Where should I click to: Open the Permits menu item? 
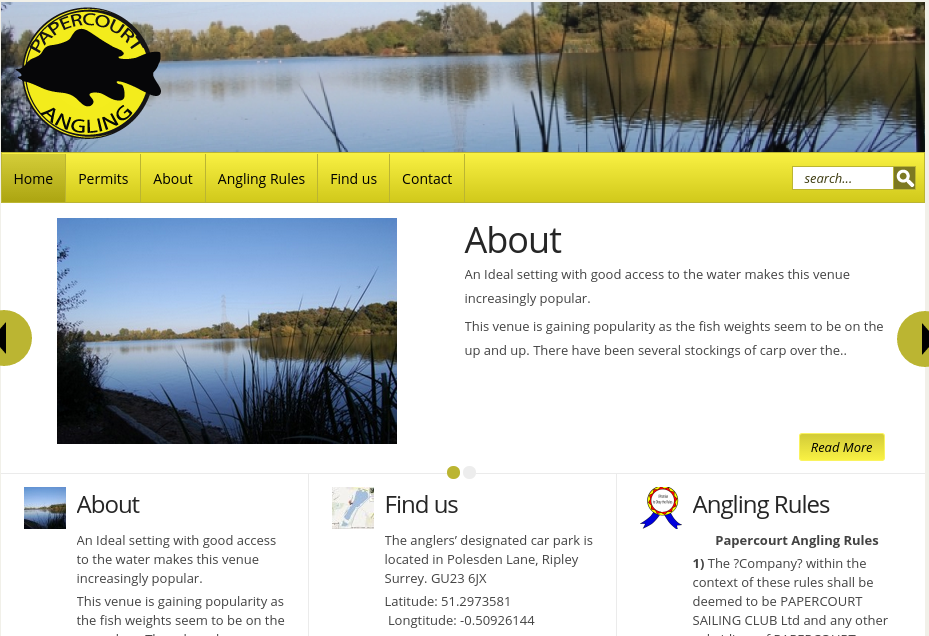point(103,178)
